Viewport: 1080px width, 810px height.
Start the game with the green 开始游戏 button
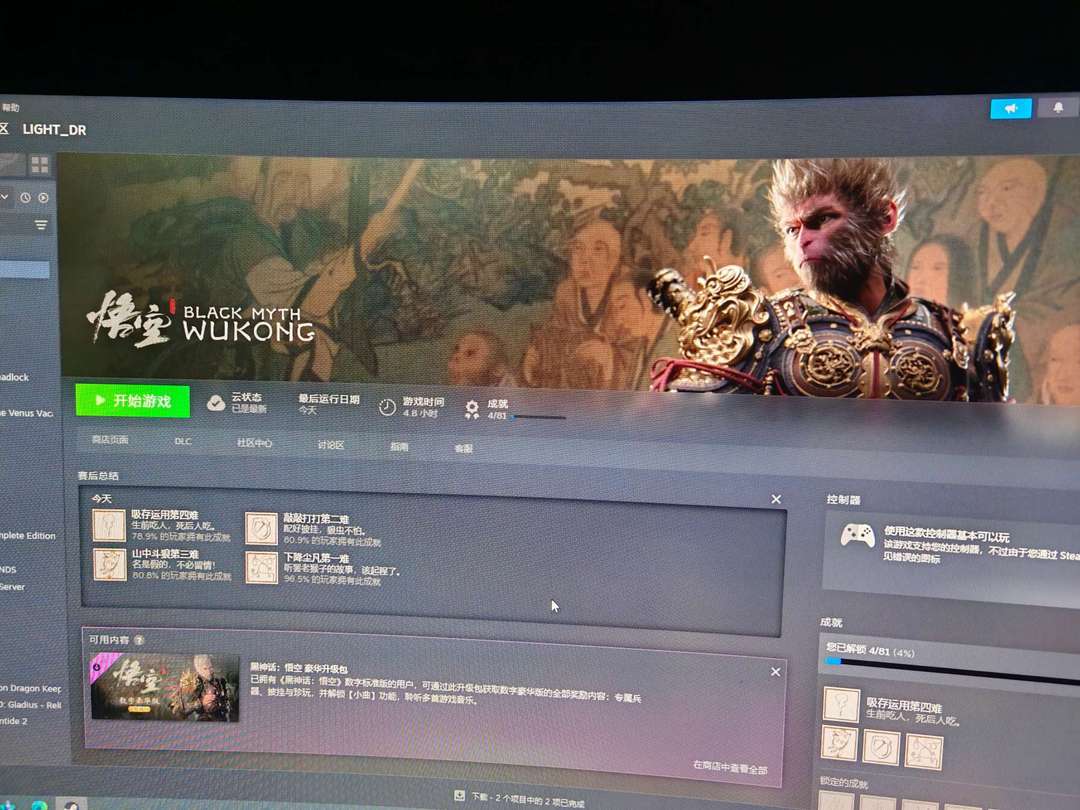[132, 400]
